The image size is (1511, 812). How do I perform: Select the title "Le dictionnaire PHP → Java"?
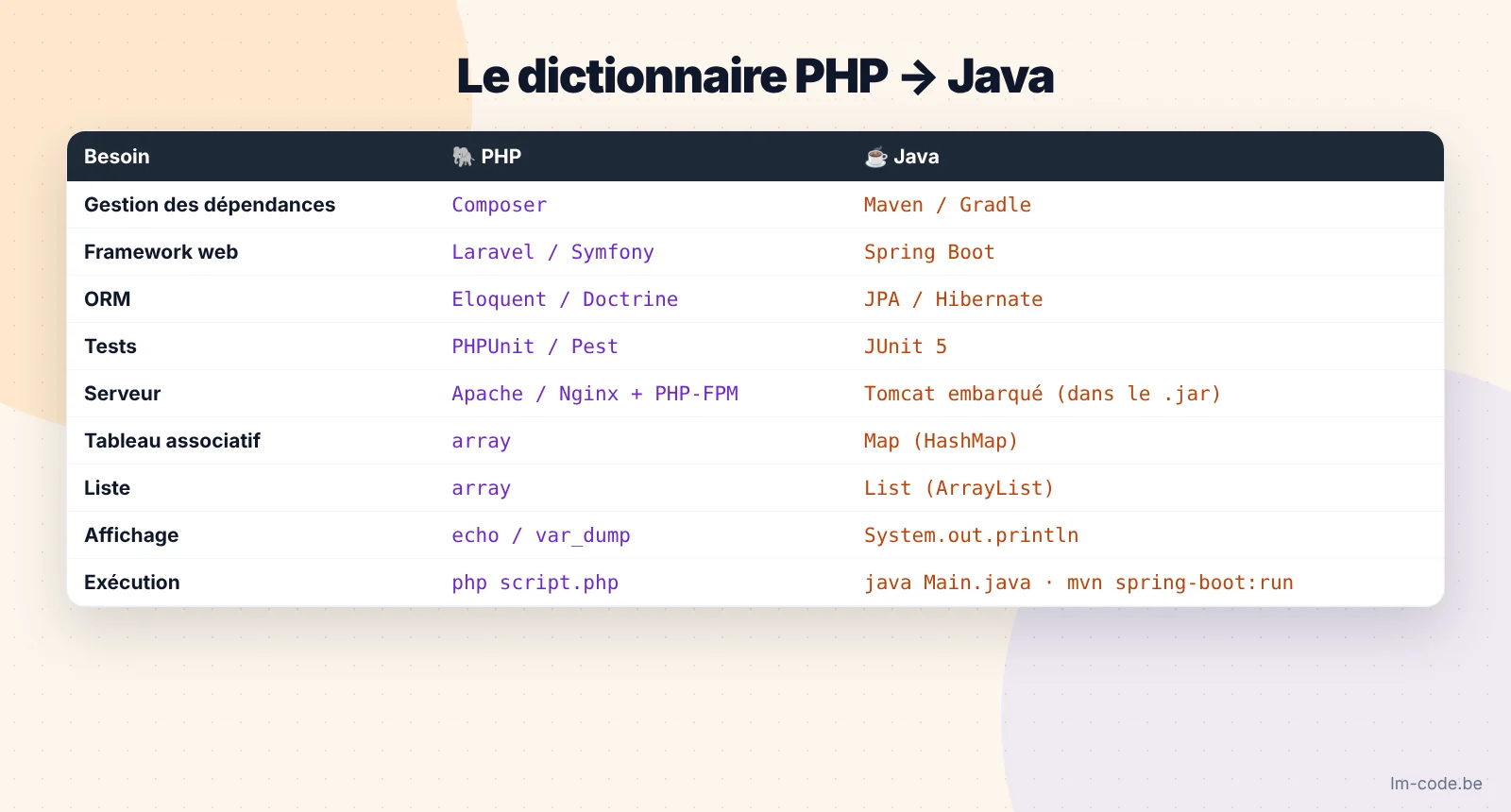(755, 76)
